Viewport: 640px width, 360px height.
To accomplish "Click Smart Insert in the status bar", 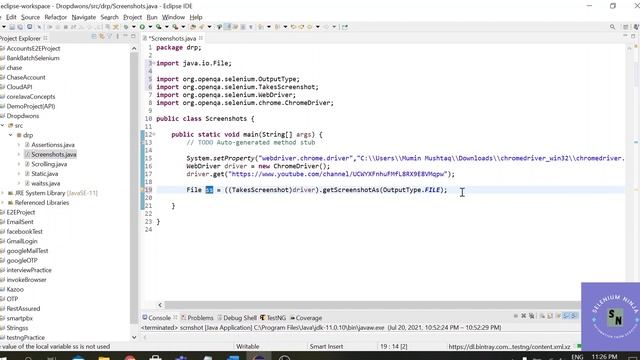I will coord(326,347).
